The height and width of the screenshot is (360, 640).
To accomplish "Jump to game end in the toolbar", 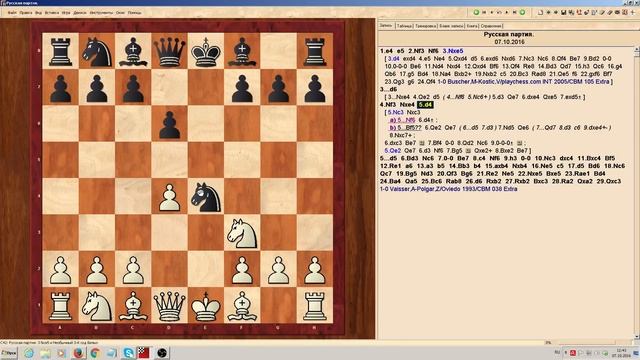I will [x=514, y=13].
